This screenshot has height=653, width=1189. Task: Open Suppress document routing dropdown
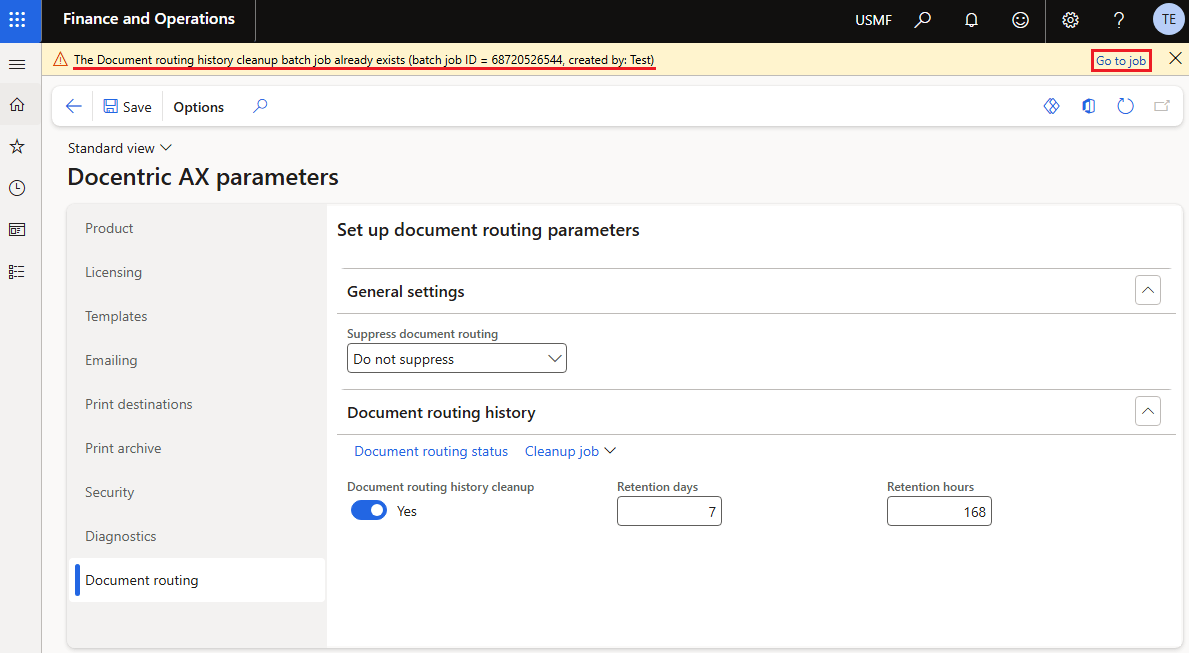pos(456,359)
